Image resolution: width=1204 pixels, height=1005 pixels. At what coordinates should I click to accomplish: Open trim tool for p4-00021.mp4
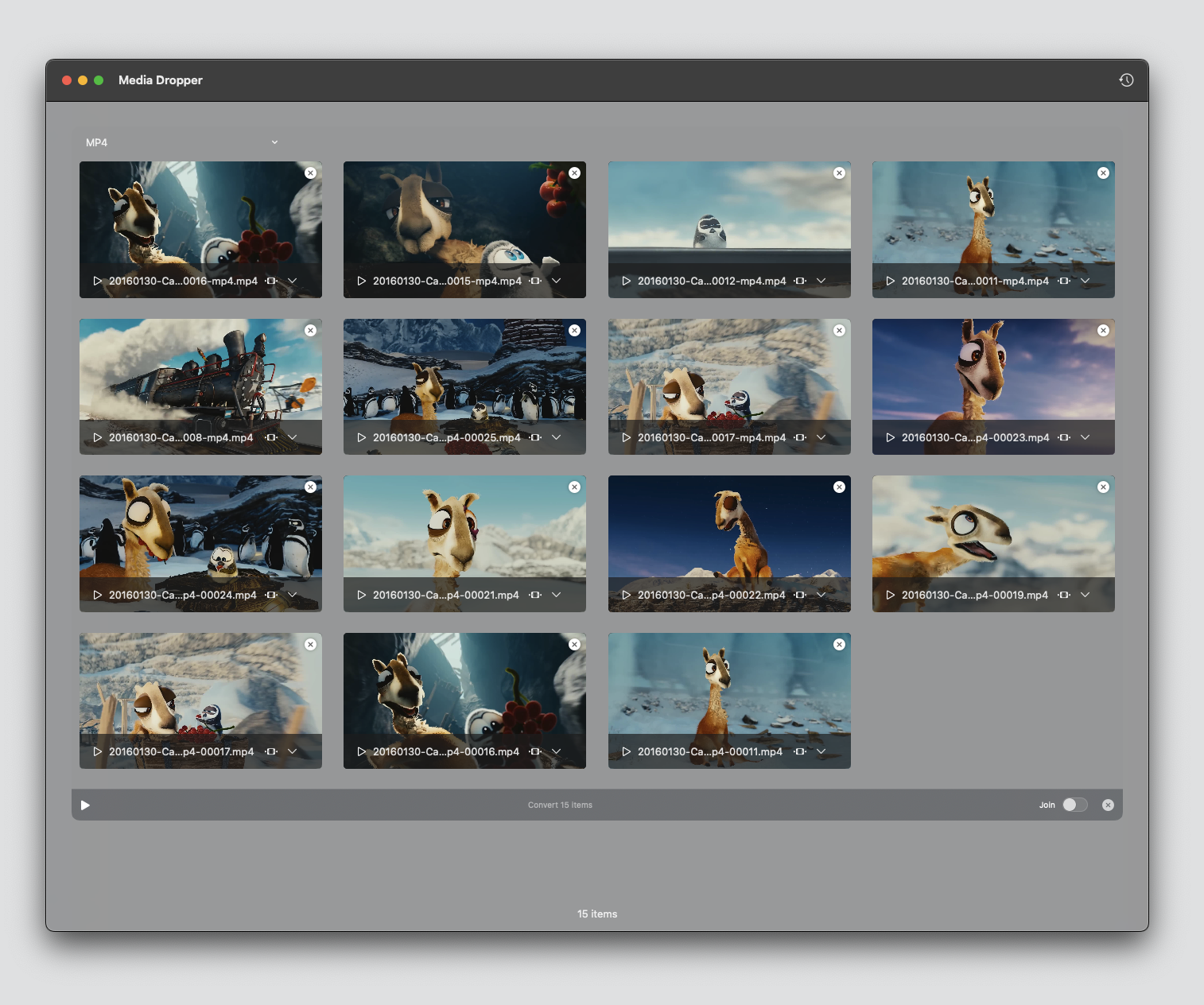535,595
